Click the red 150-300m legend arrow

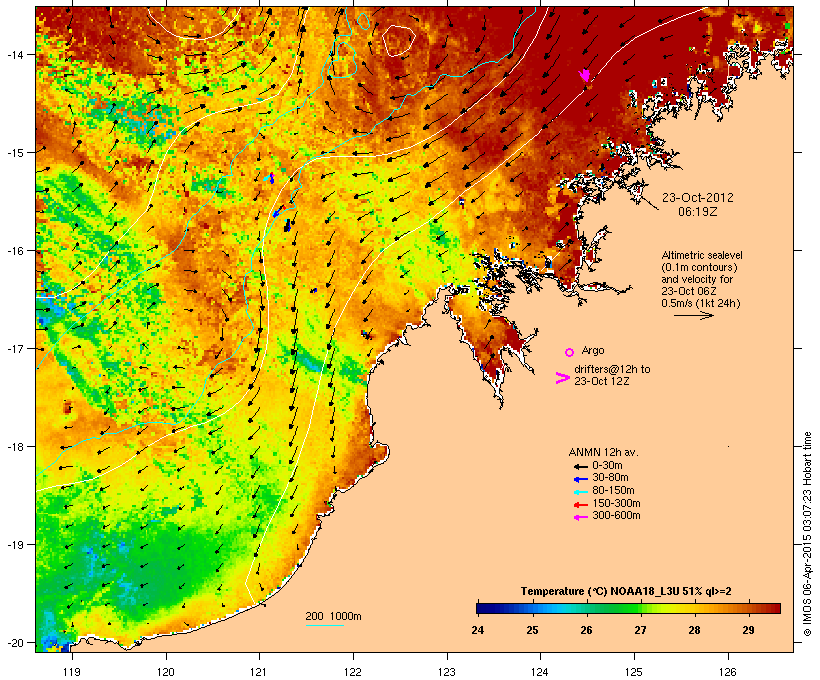tap(580, 504)
